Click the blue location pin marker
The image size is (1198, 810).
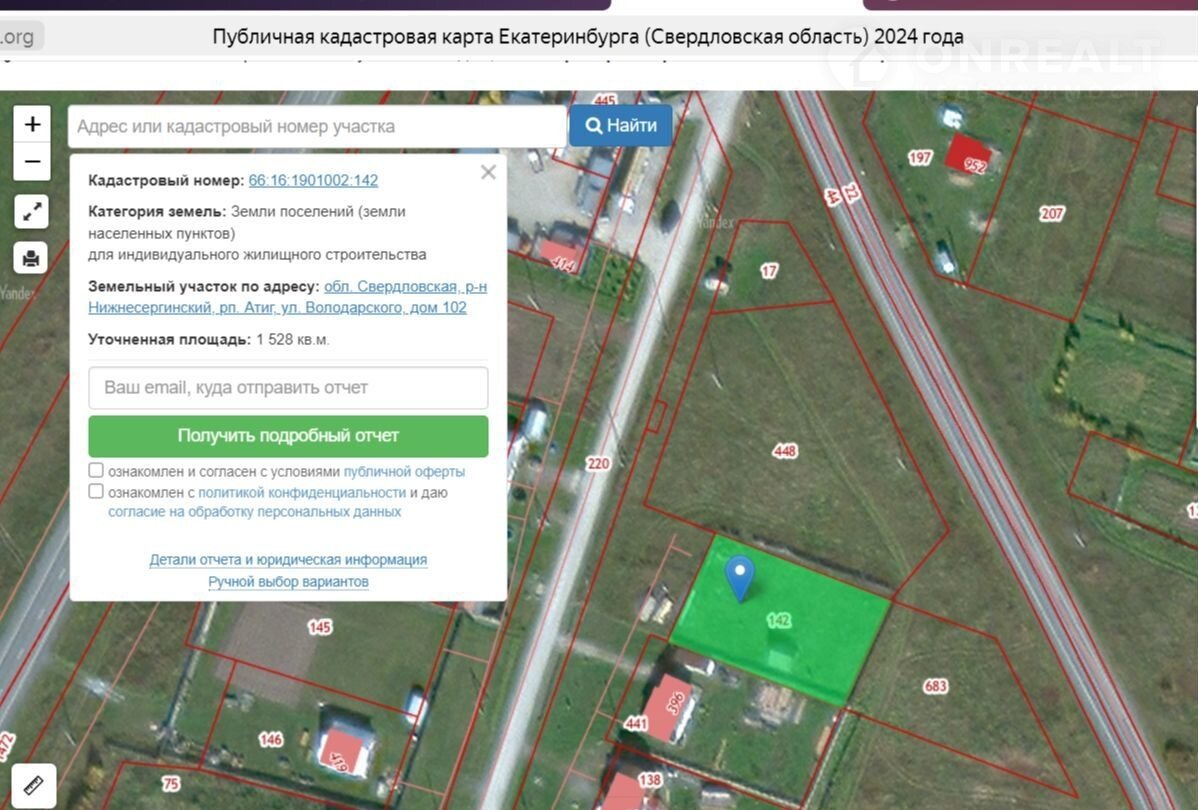point(739,577)
